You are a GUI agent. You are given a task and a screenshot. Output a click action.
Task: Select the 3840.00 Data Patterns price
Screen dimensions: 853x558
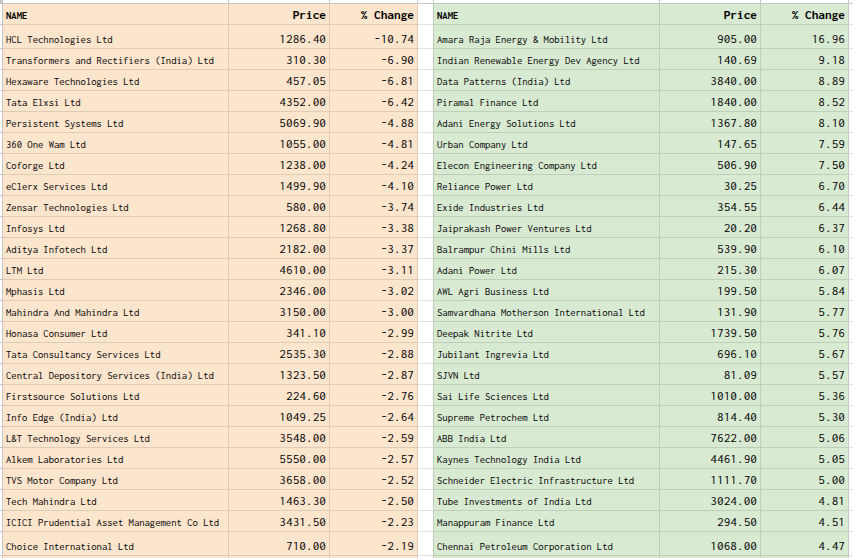[x=710, y=82]
